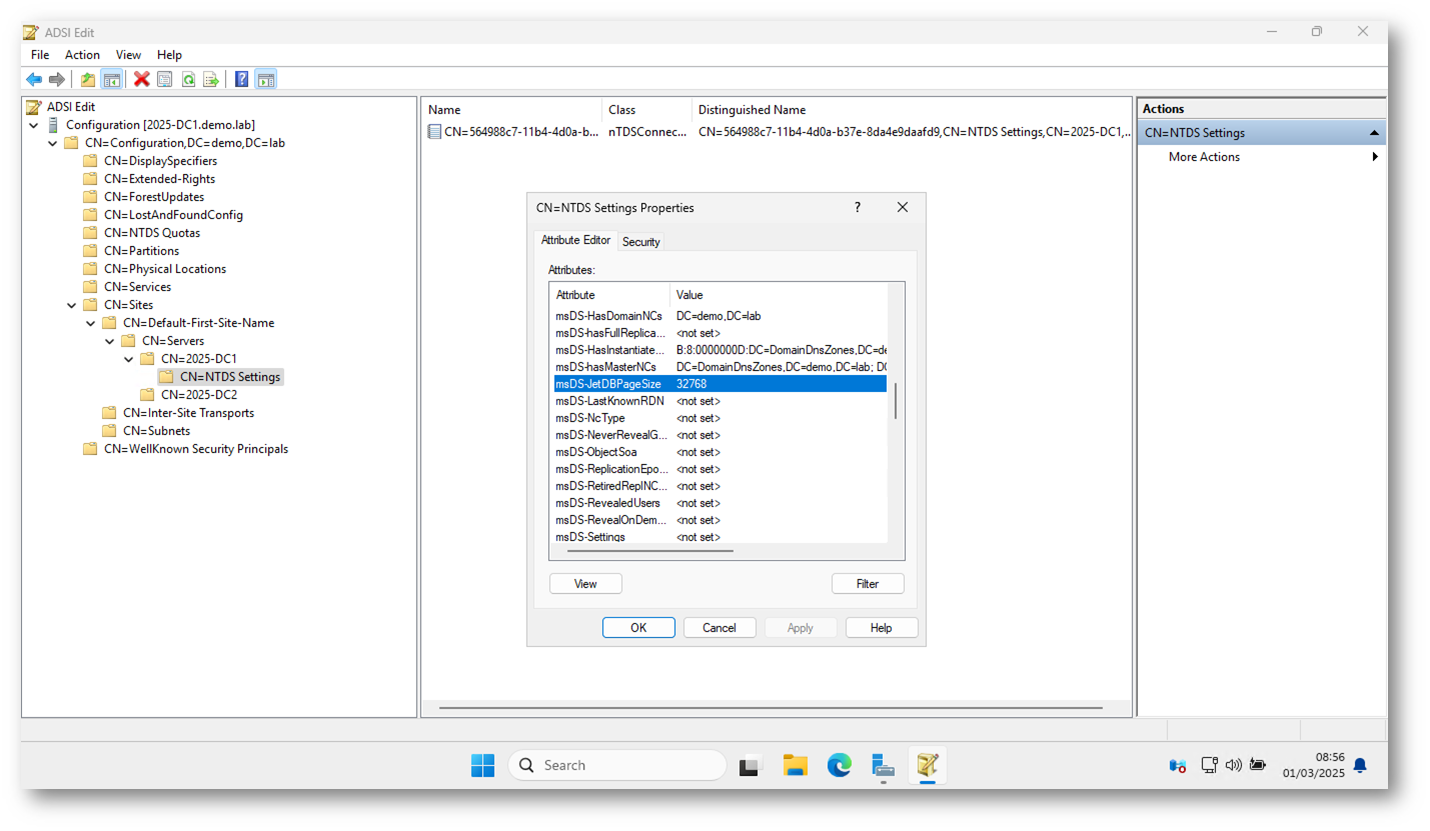Viewport: 1430px width, 831px height.
Task: Click the Export List toolbar icon
Action: click(211, 80)
